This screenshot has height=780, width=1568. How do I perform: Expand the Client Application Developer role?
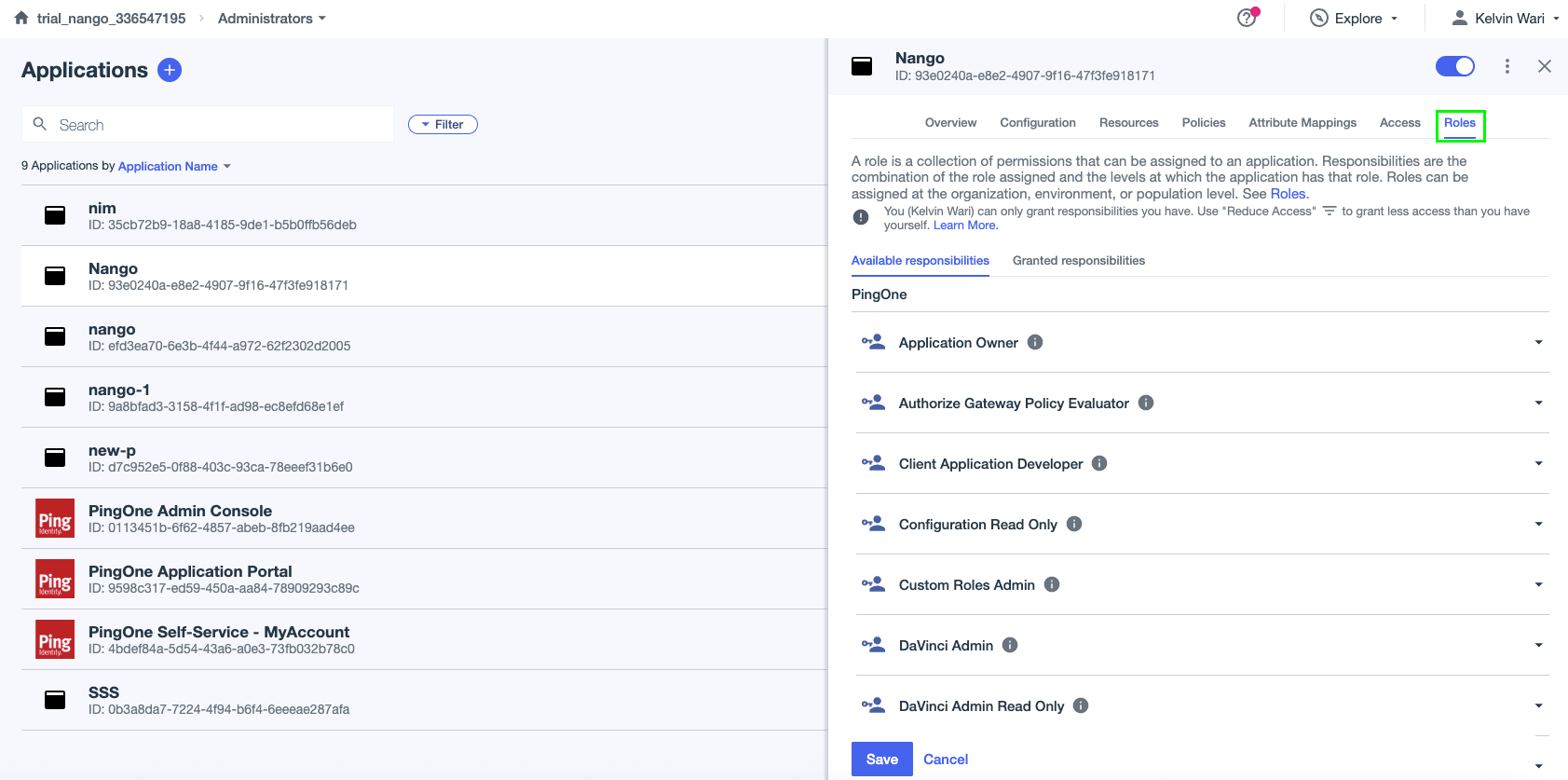1539,463
